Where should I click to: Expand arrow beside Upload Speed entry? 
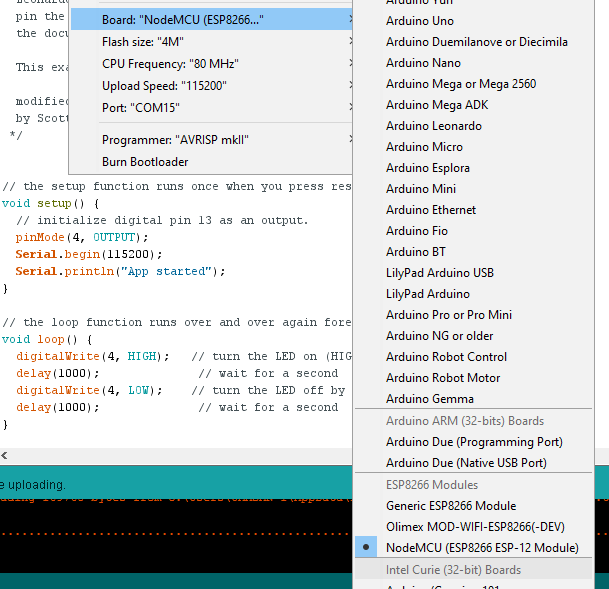350,85
